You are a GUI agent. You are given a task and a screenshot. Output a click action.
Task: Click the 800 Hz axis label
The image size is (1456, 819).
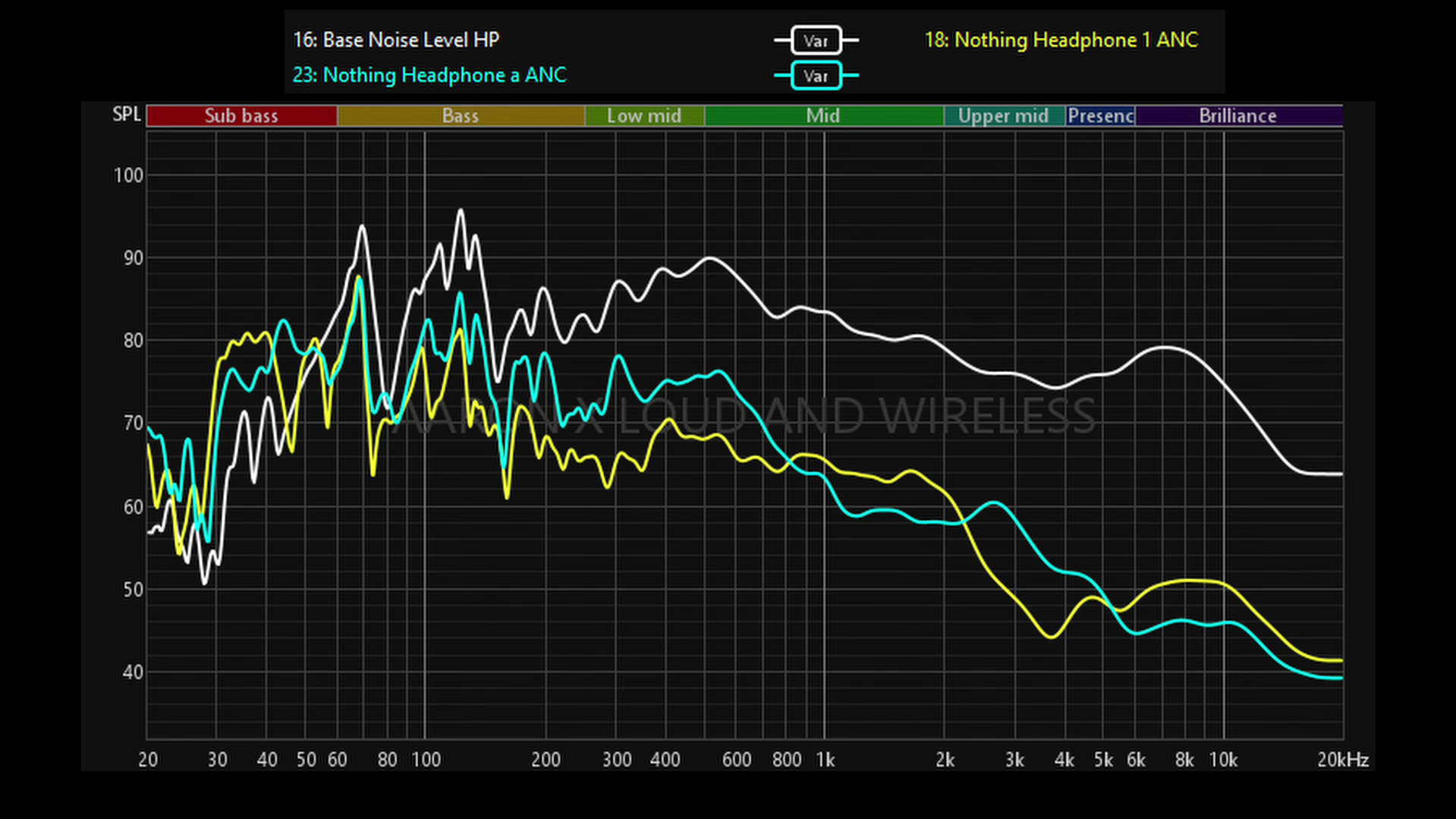point(787,760)
